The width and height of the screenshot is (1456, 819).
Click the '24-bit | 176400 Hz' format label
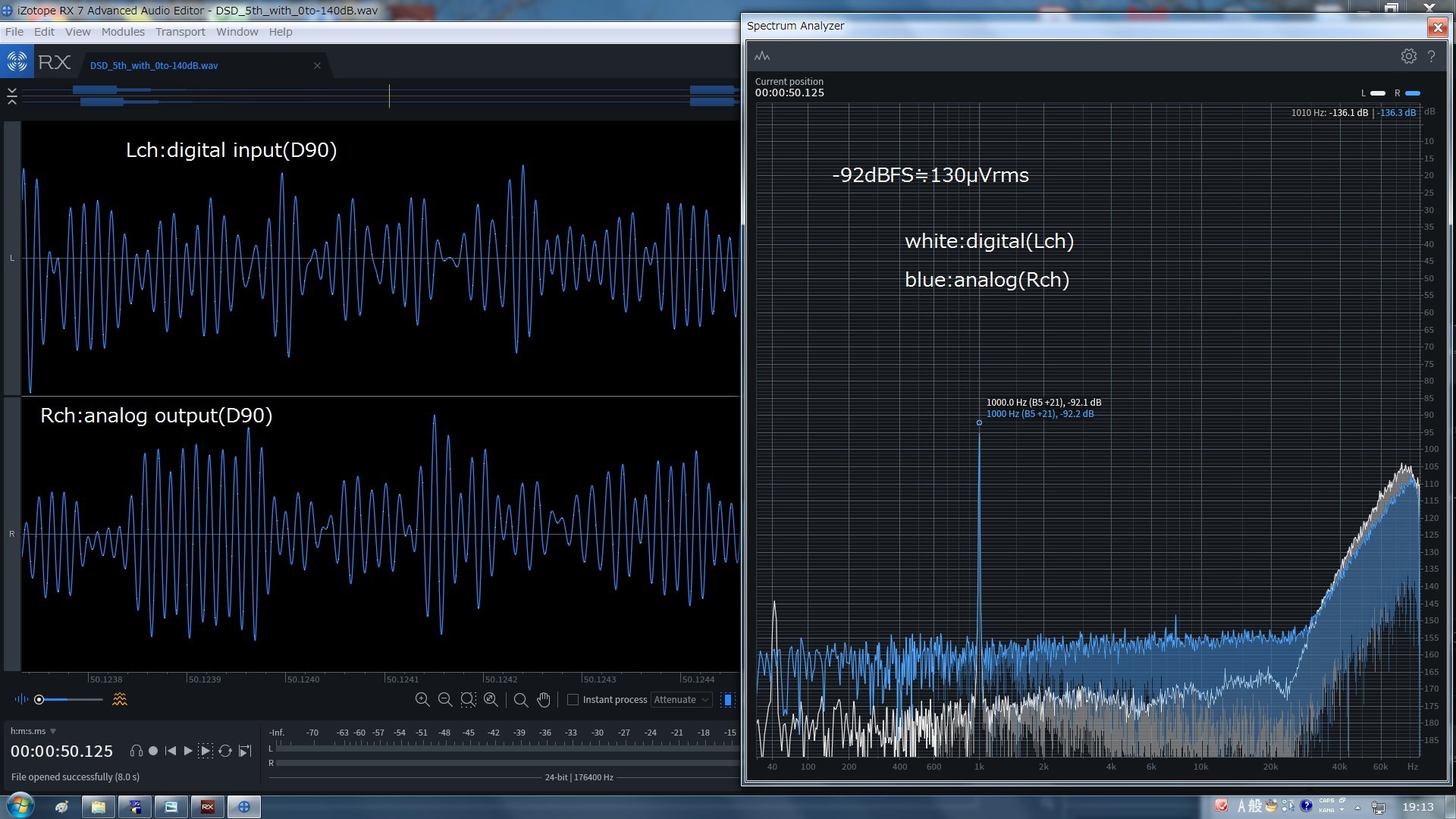coord(579,777)
